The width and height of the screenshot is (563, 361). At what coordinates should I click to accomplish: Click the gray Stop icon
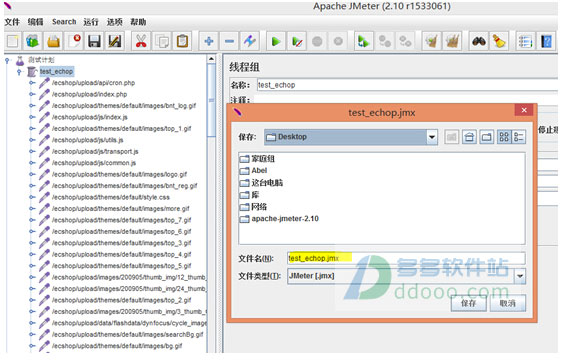coord(317,42)
